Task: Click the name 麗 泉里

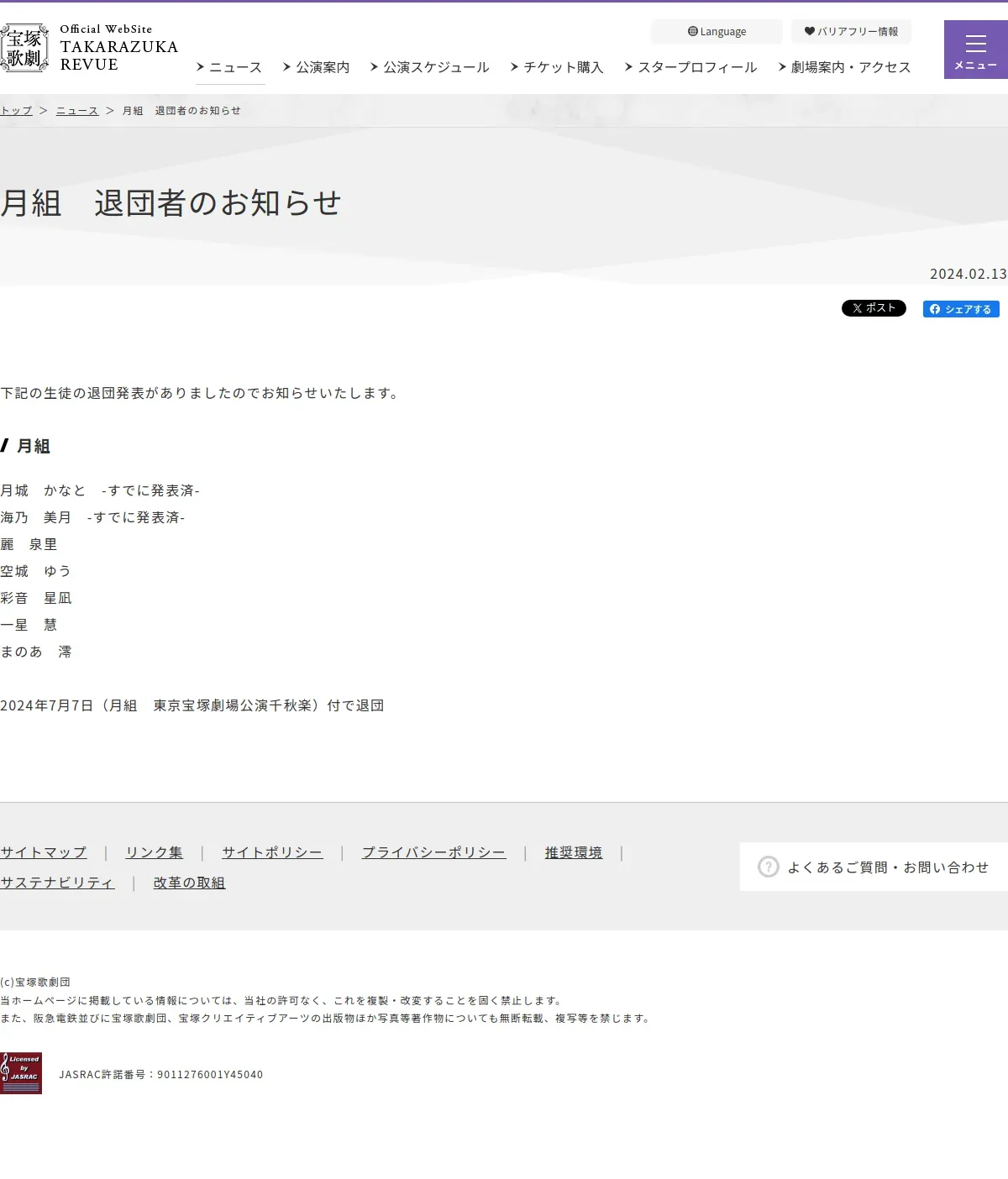Action: (29, 544)
